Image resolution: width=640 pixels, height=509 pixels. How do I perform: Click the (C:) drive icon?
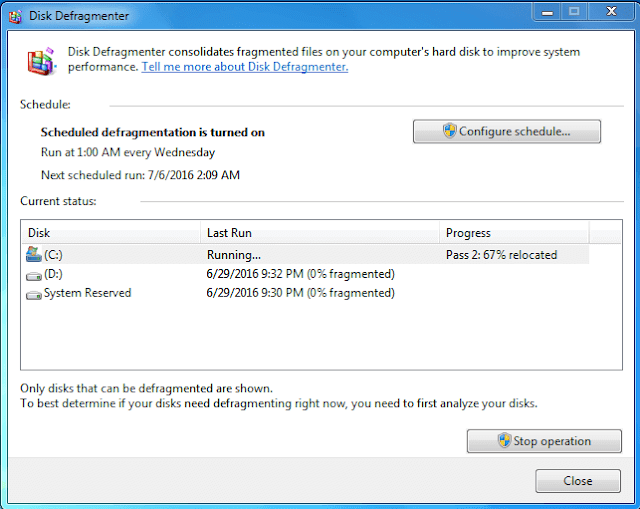point(34,255)
